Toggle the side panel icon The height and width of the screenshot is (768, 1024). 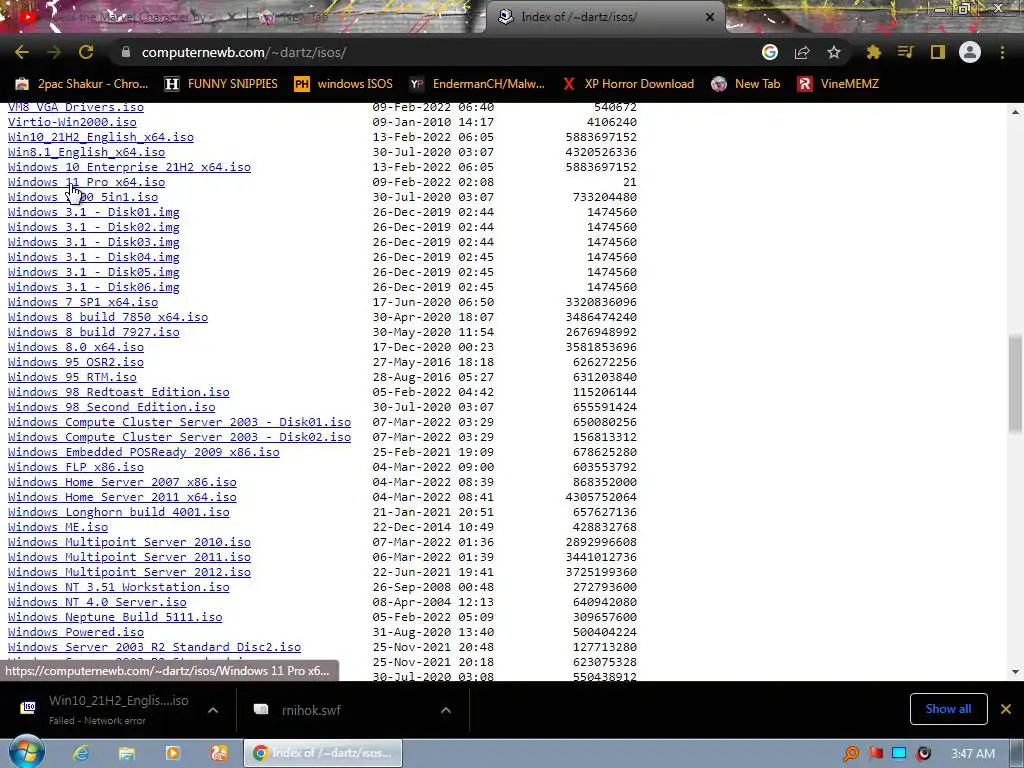point(938,52)
